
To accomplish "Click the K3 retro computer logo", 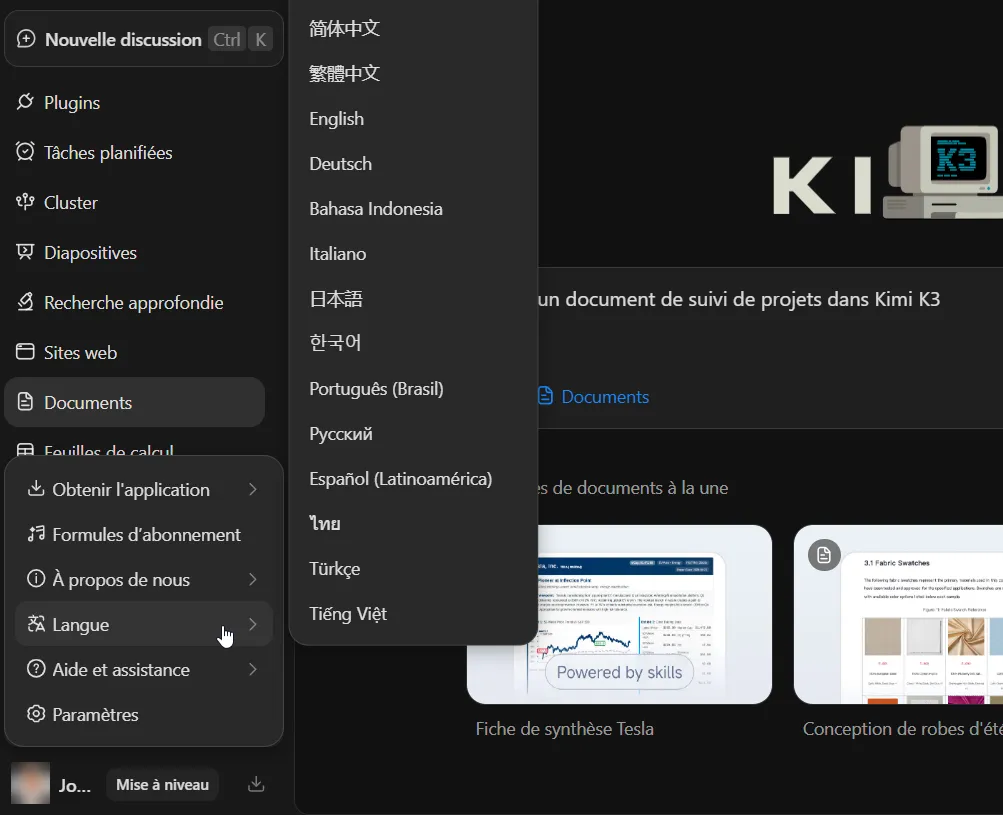I will tap(946, 171).
